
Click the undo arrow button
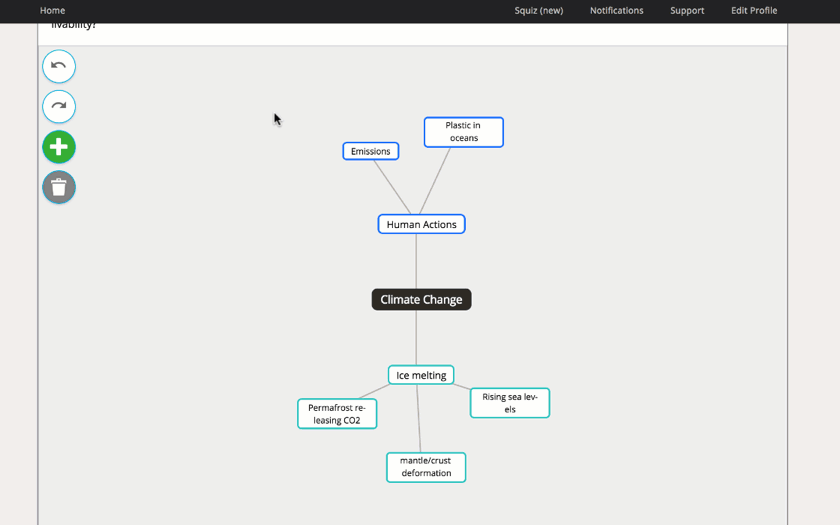[59, 66]
